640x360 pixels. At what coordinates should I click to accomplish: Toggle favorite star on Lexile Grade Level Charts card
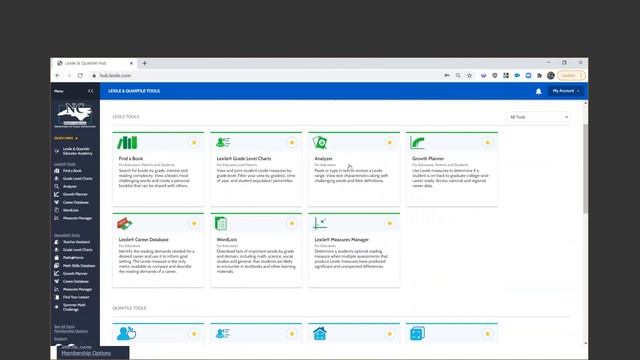[292, 142]
